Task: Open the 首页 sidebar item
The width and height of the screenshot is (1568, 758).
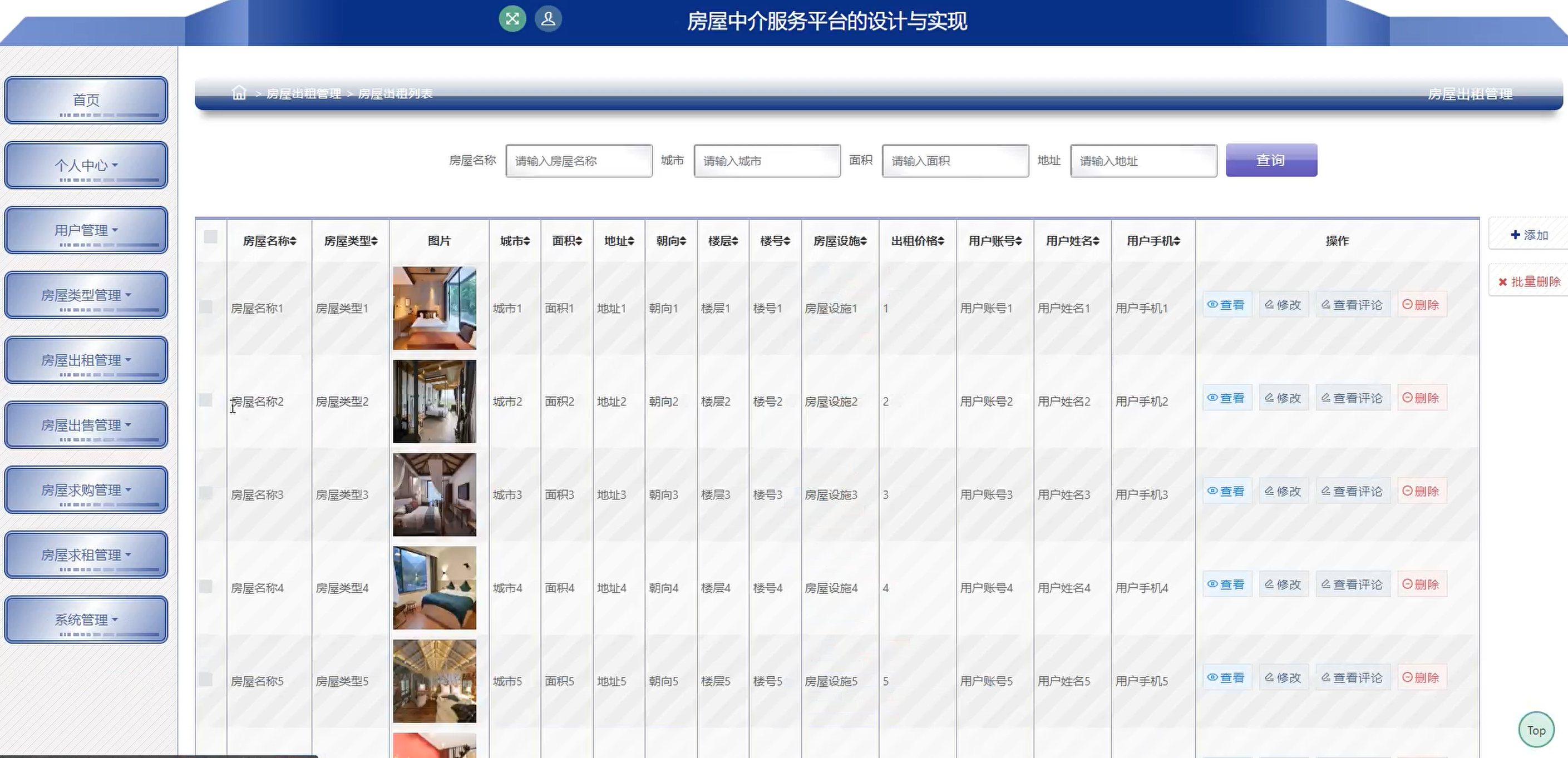Action: pyautogui.click(x=86, y=100)
